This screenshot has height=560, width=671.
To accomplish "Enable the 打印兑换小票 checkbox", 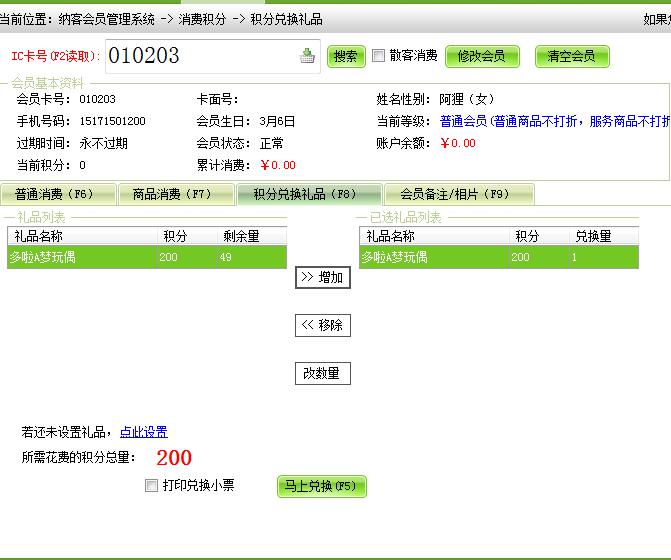I will coord(151,486).
